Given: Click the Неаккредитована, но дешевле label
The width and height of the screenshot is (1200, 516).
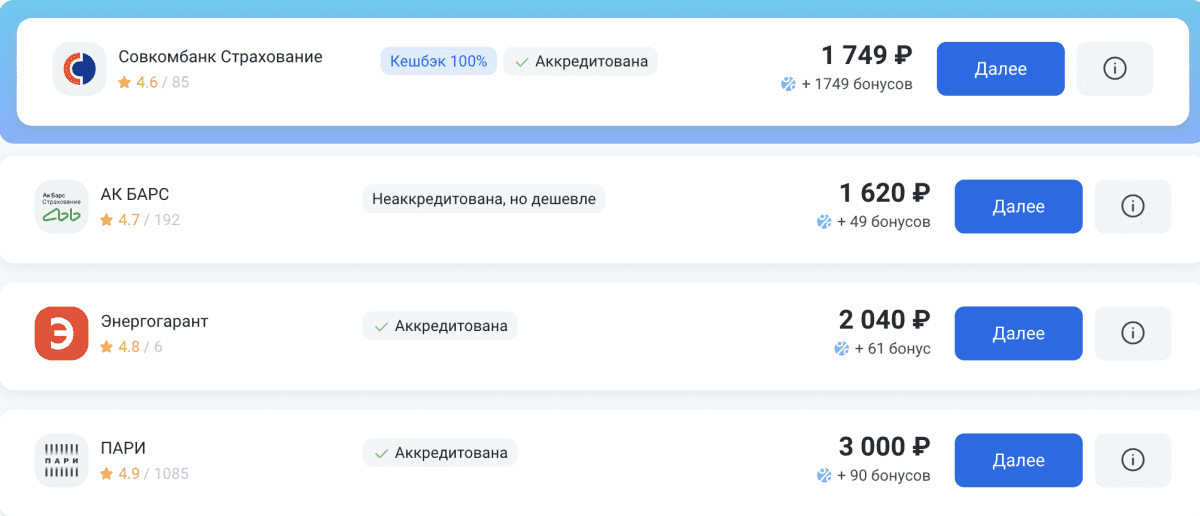Looking at the screenshot, I should [x=484, y=199].
